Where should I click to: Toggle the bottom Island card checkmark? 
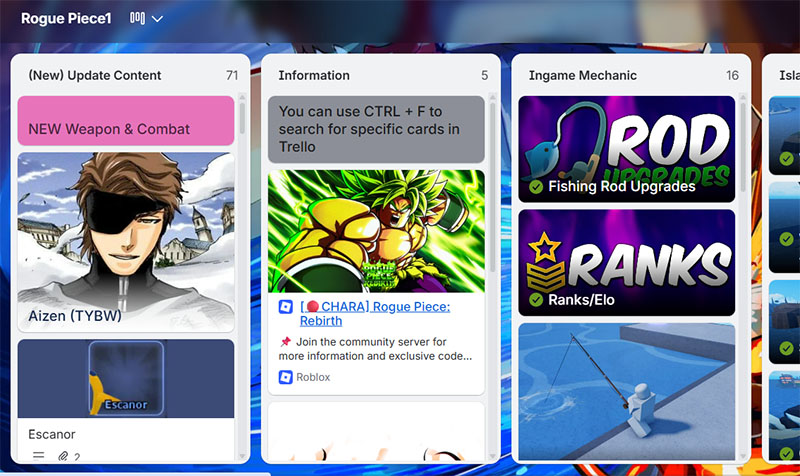pyautogui.click(x=786, y=453)
